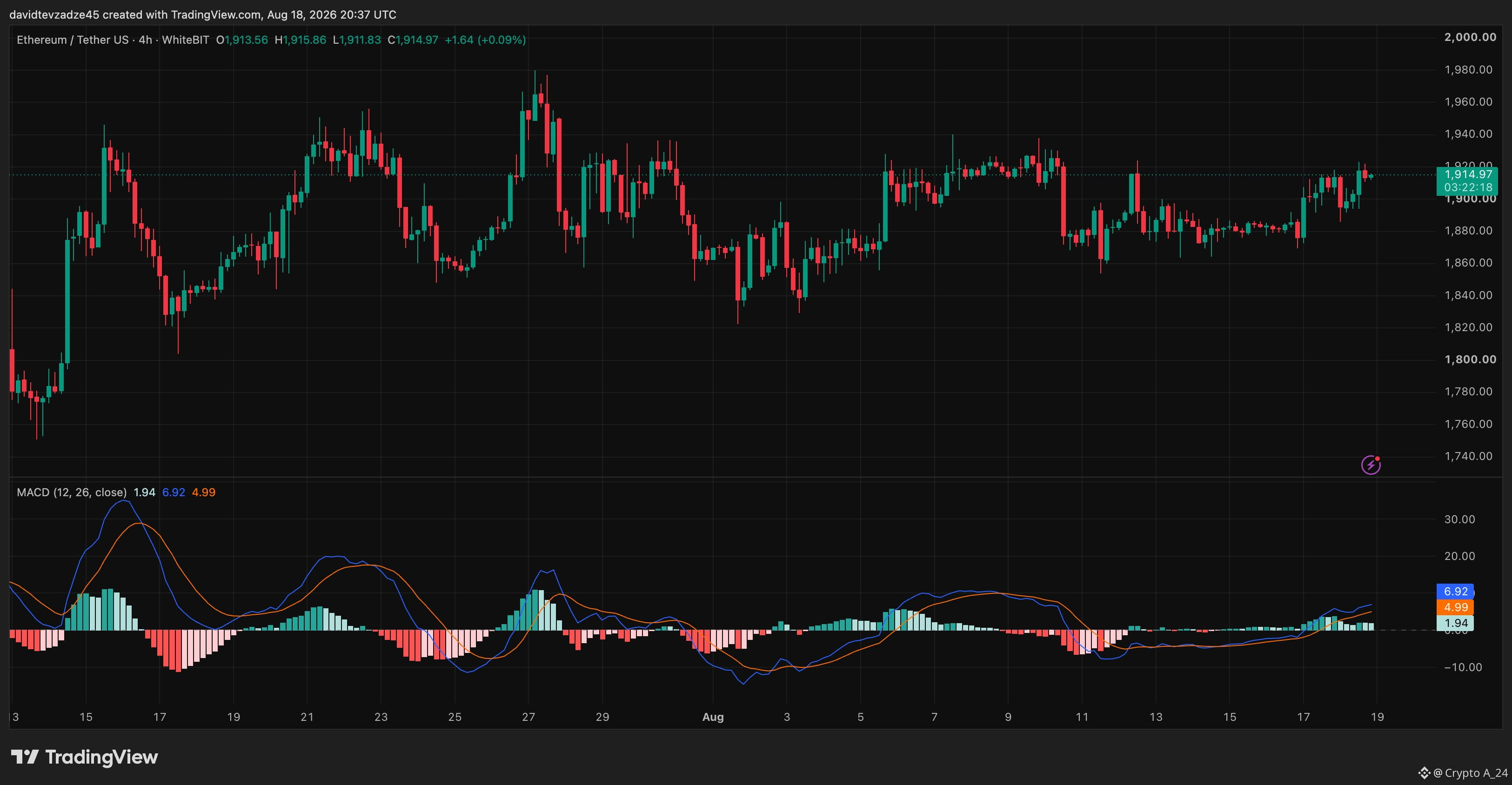This screenshot has height=785, width=1512.
Task: Click the +1.64 (+0.09%) change value
Action: click(x=485, y=40)
